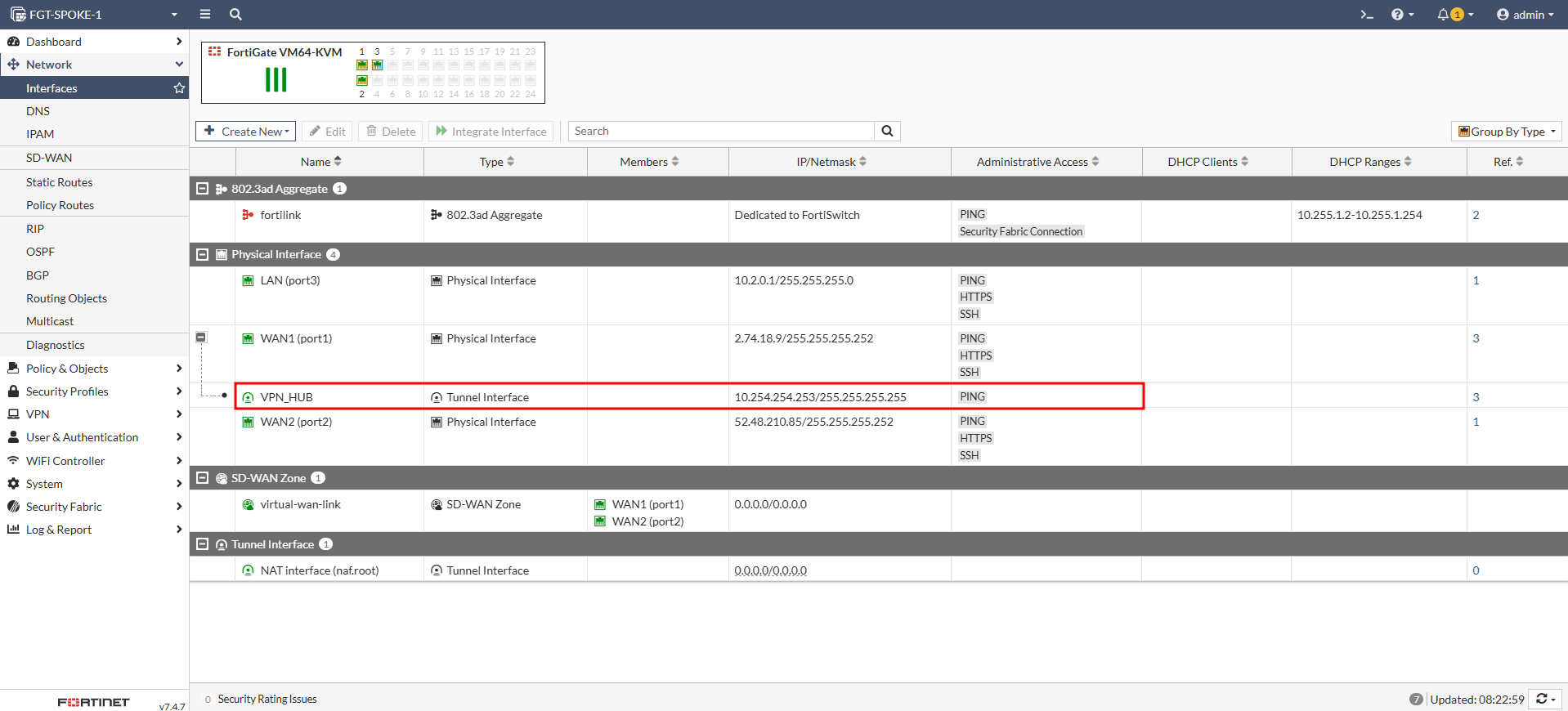Collapse the 802.3ad Aggregate group
The image size is (1568, 711).
tap(203, 189)
